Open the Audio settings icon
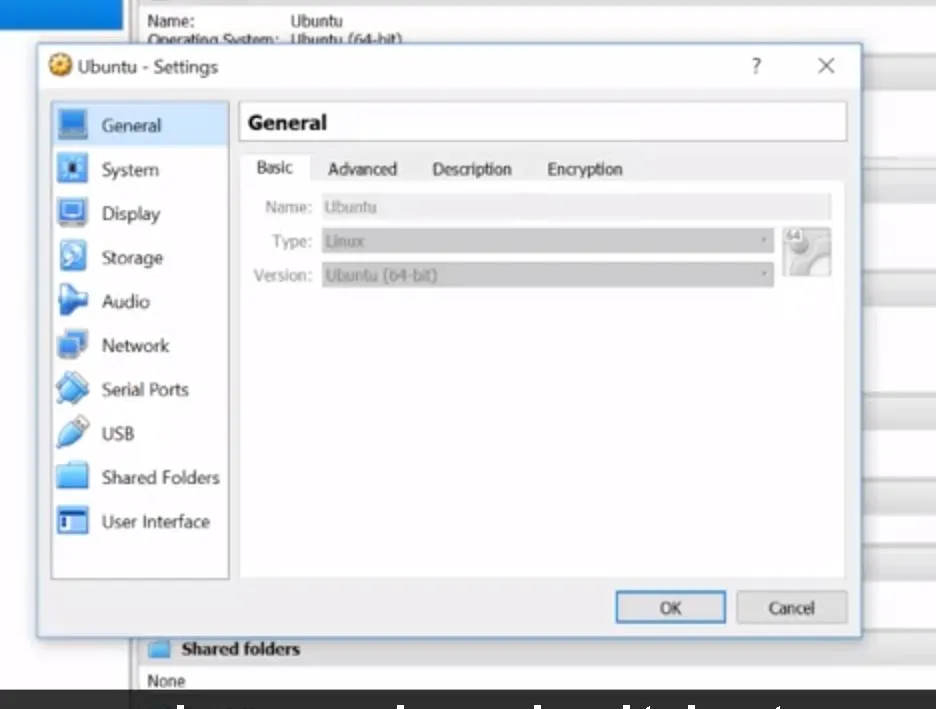 click(x=73, y=300)
